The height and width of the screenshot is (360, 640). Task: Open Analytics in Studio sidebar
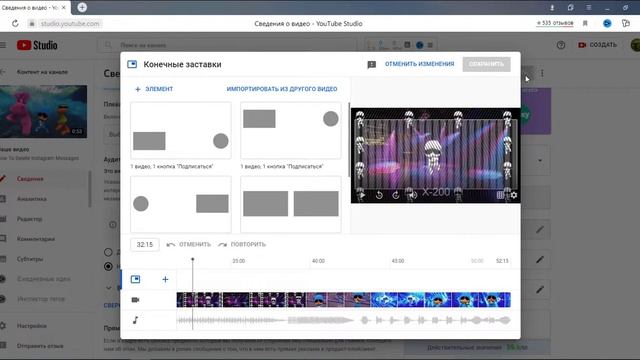point(31,199)
